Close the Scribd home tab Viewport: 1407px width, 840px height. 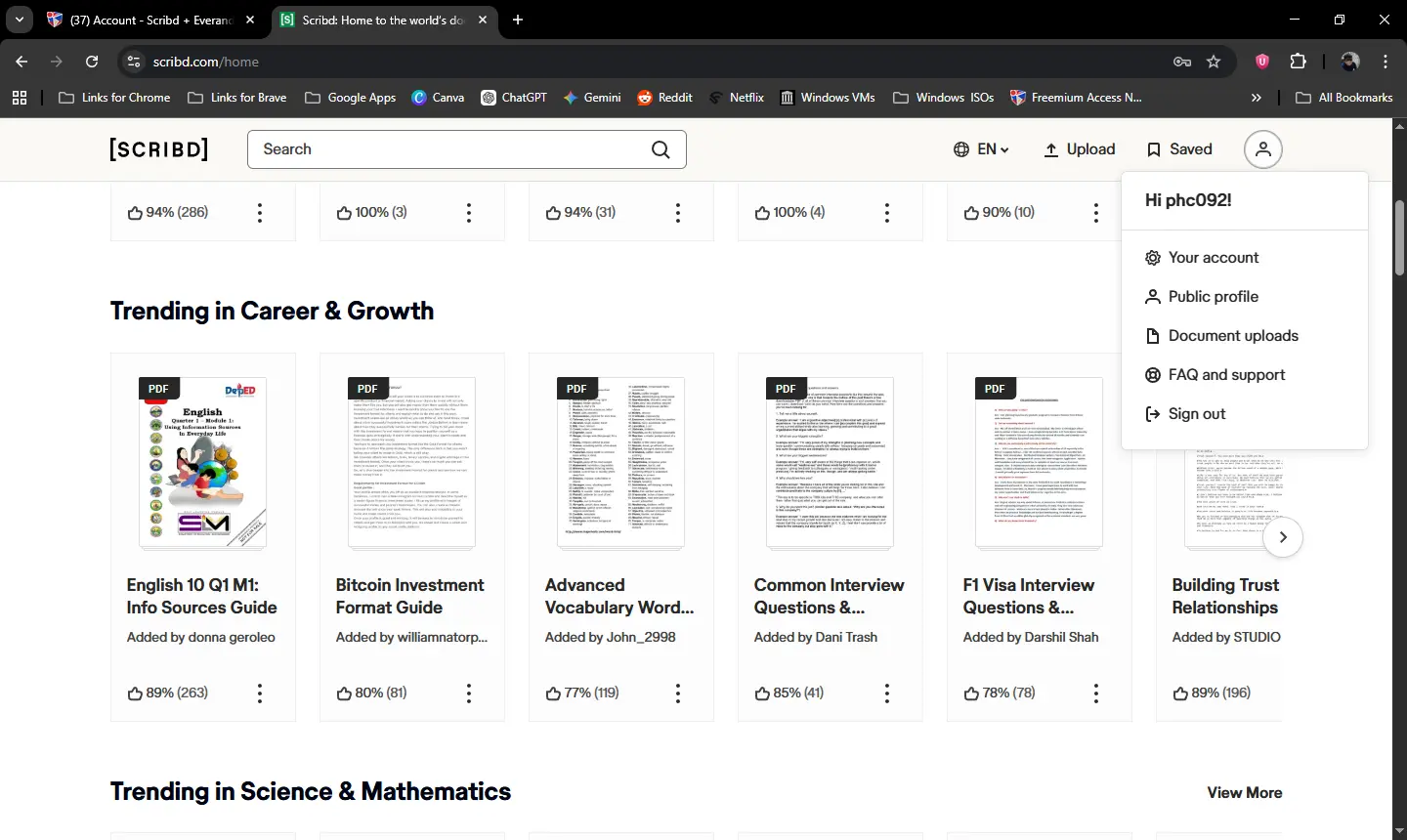point(483,20)
